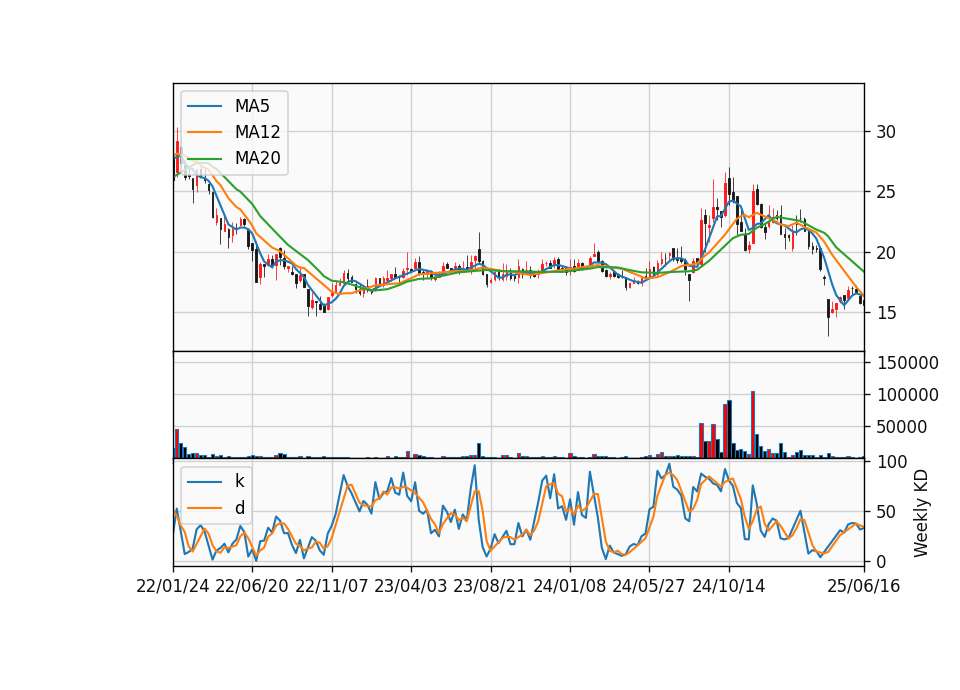The image size is (960, 690).
Task: Click the orange d legend line sample
Action: coord(204,508)
